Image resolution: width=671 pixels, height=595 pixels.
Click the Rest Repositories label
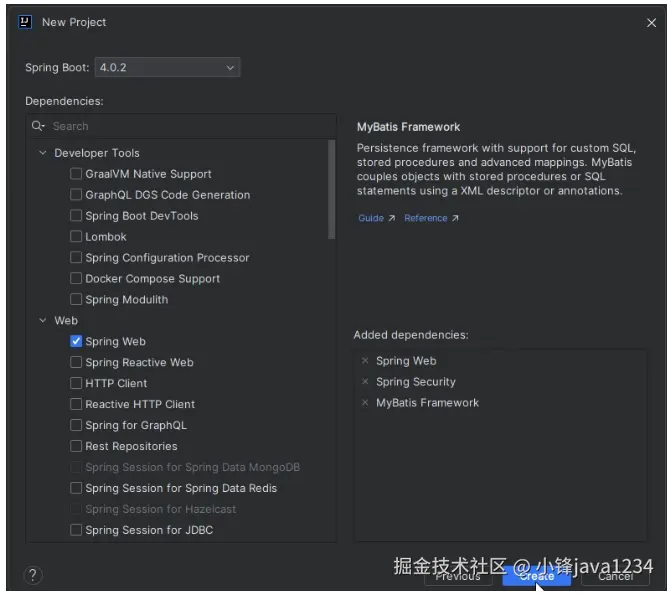[x=131, y=446]
